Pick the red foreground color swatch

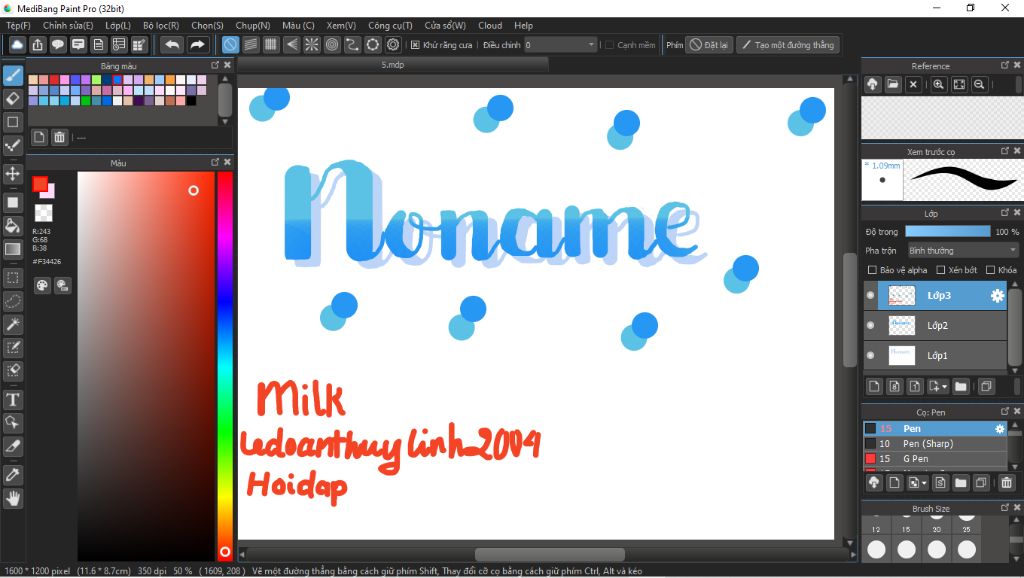click(x=40, y=184)
